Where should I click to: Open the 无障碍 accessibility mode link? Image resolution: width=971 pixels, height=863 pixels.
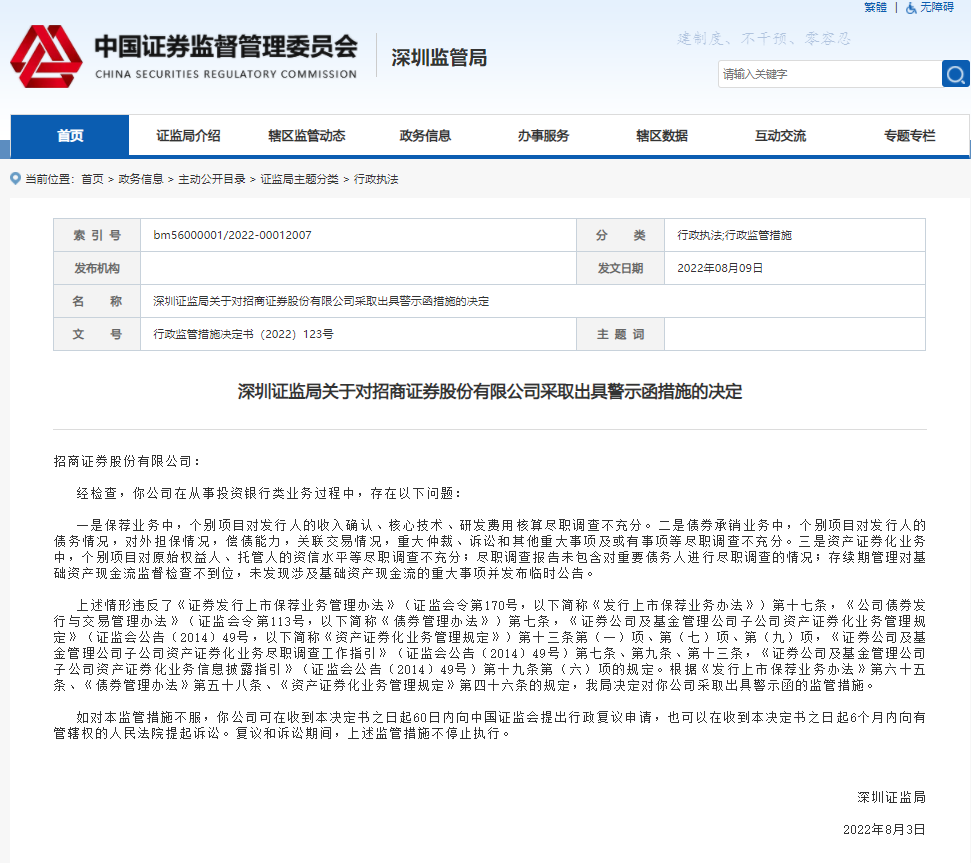coord(937,7)
